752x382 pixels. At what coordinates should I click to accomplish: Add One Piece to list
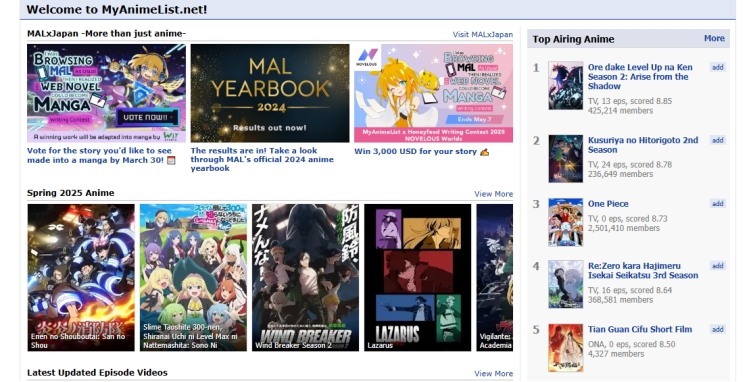click(717, 204)
